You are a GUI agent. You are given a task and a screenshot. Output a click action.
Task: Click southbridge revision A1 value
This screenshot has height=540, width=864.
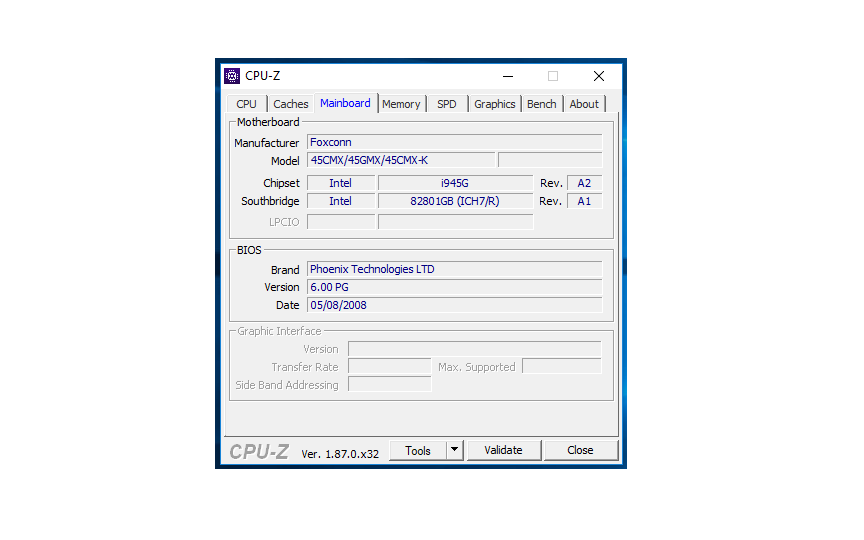pyautogui.click(x=584, y=201)
